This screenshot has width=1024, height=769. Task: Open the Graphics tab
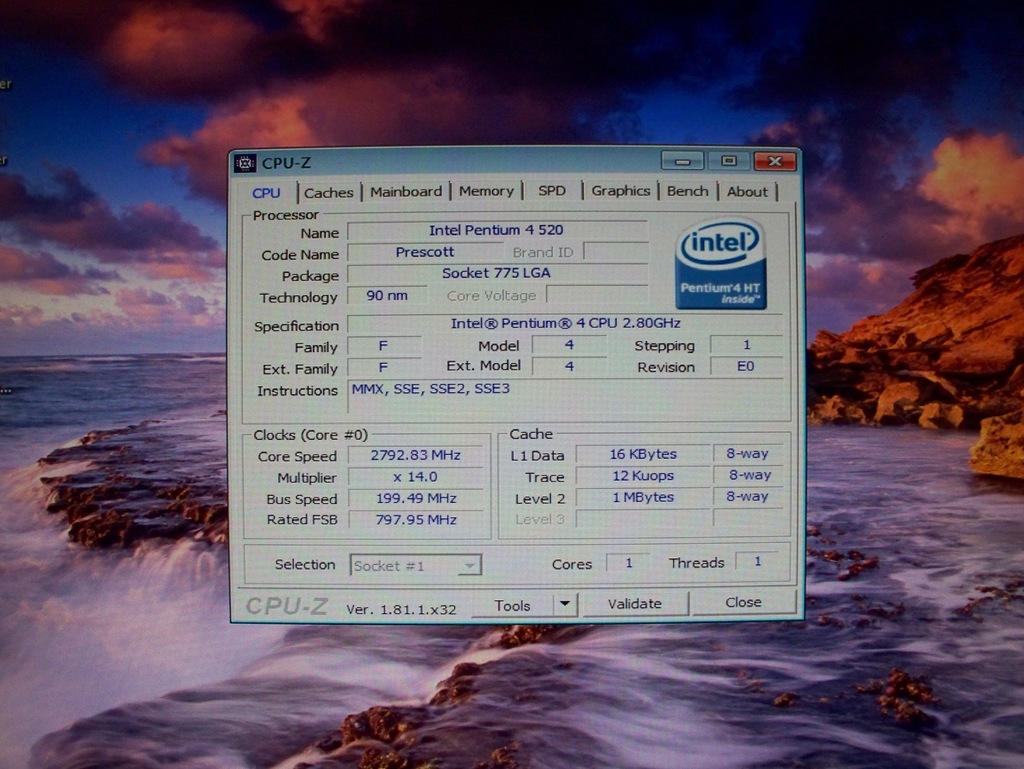coord(621,191)
